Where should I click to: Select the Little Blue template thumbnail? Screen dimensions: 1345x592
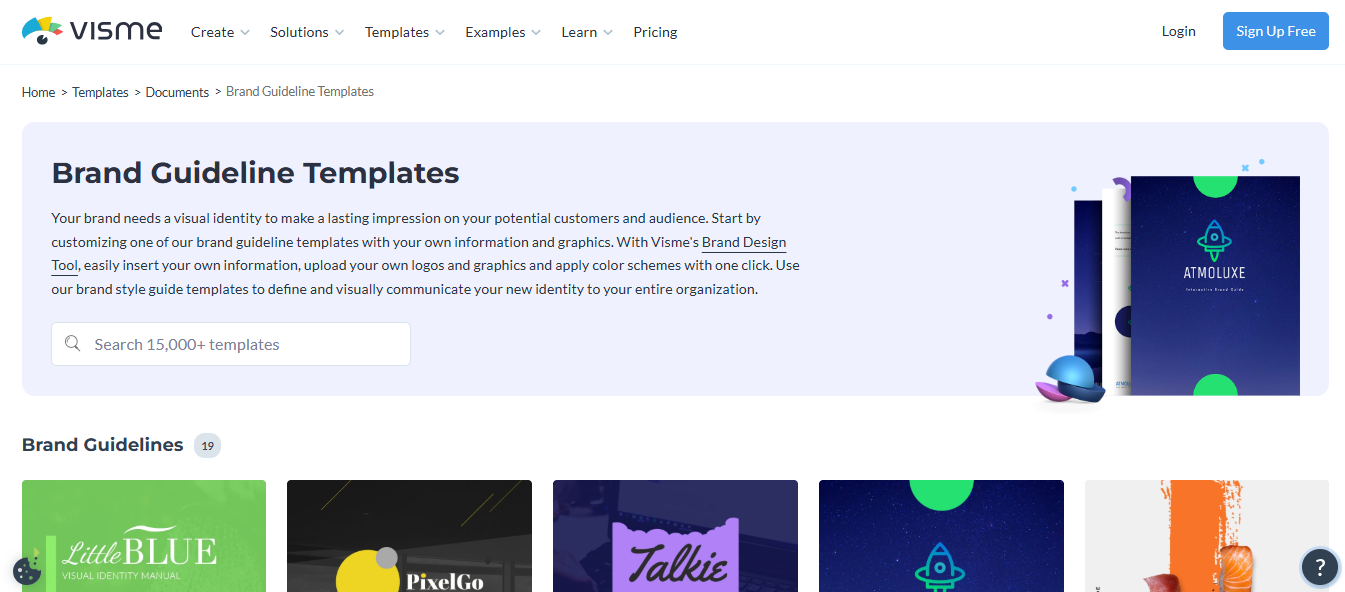[143, 536]
